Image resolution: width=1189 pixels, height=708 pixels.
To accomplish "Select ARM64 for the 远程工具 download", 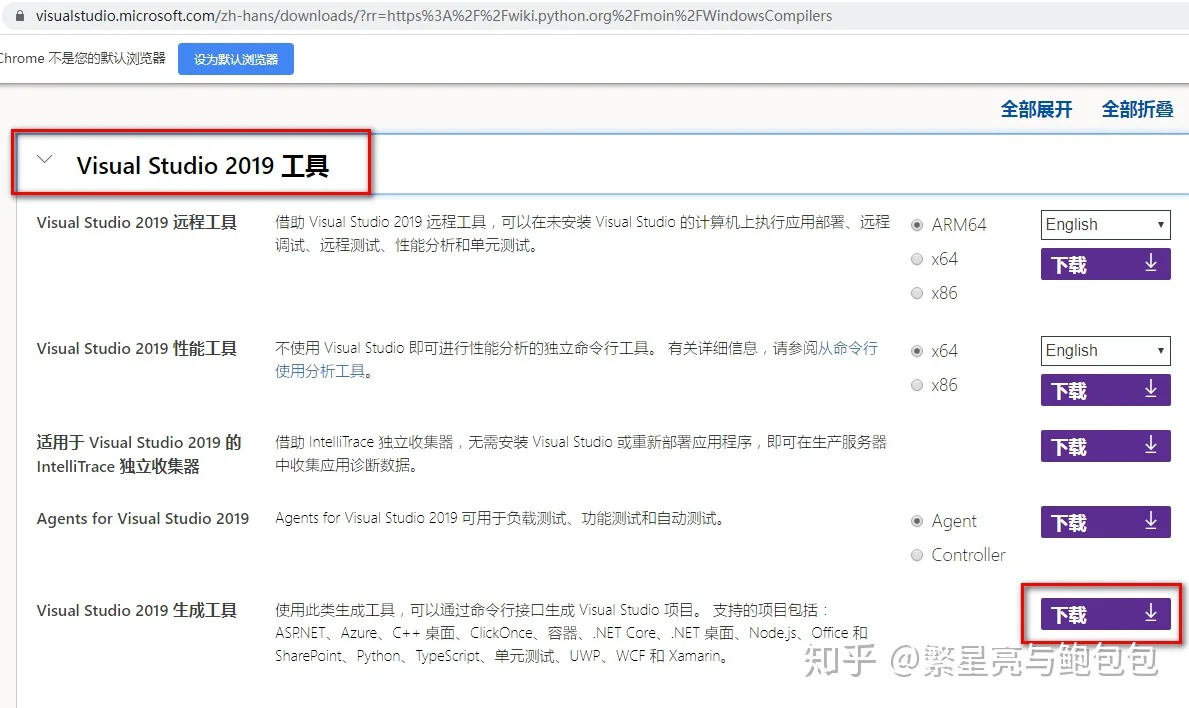I will tap(917, 225).
